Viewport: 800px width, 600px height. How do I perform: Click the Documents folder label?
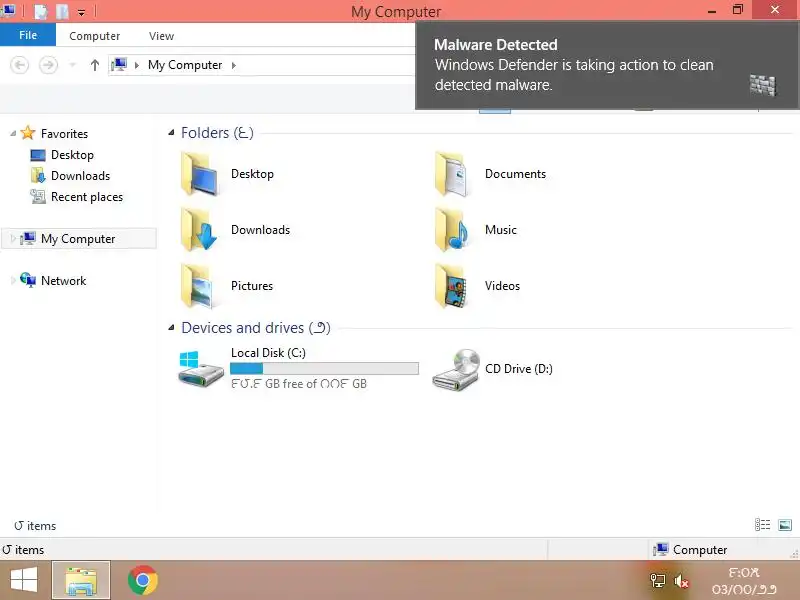tap(515, 174)
